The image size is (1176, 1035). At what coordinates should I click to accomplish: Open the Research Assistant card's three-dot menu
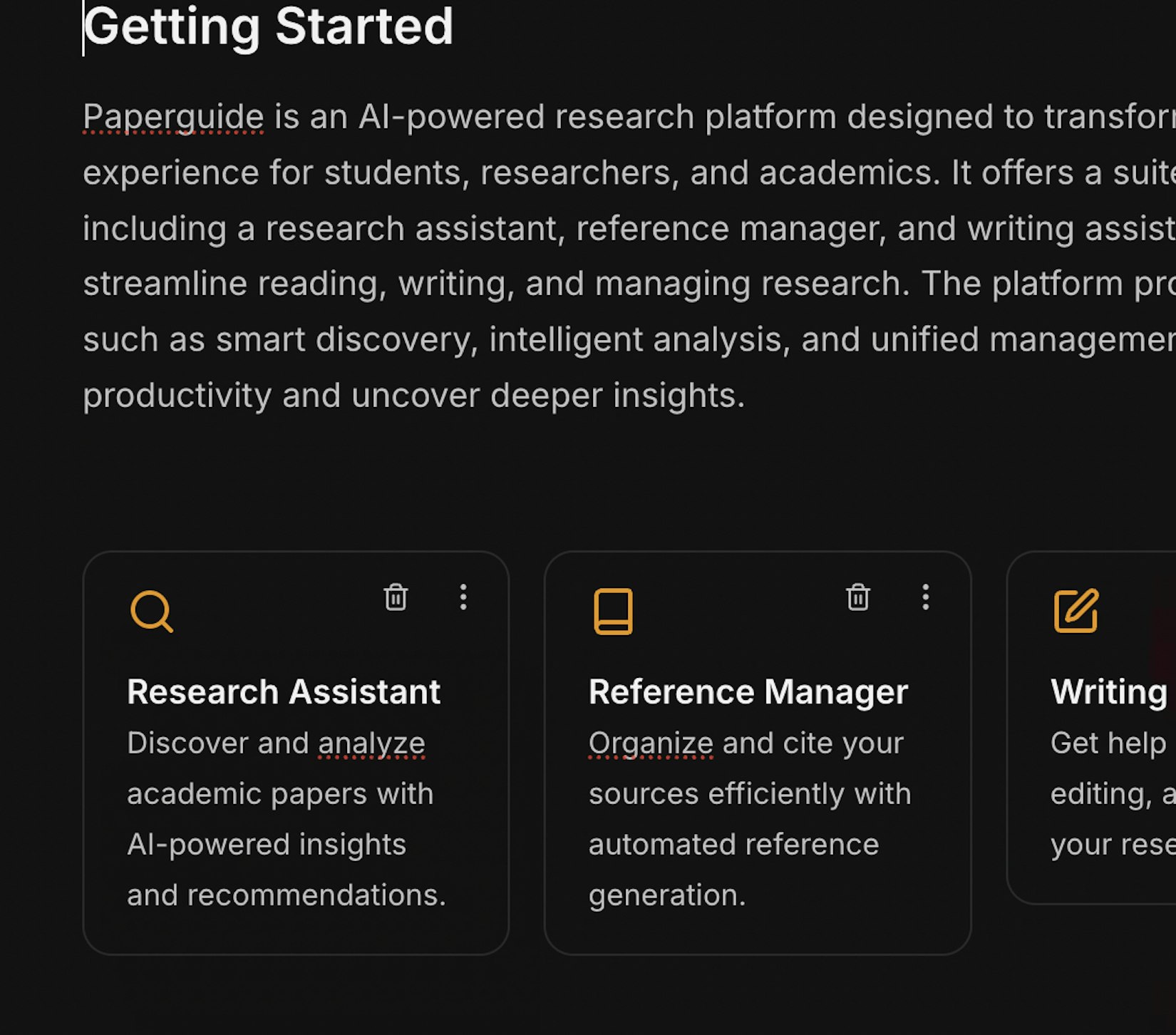tap(463, 597)
